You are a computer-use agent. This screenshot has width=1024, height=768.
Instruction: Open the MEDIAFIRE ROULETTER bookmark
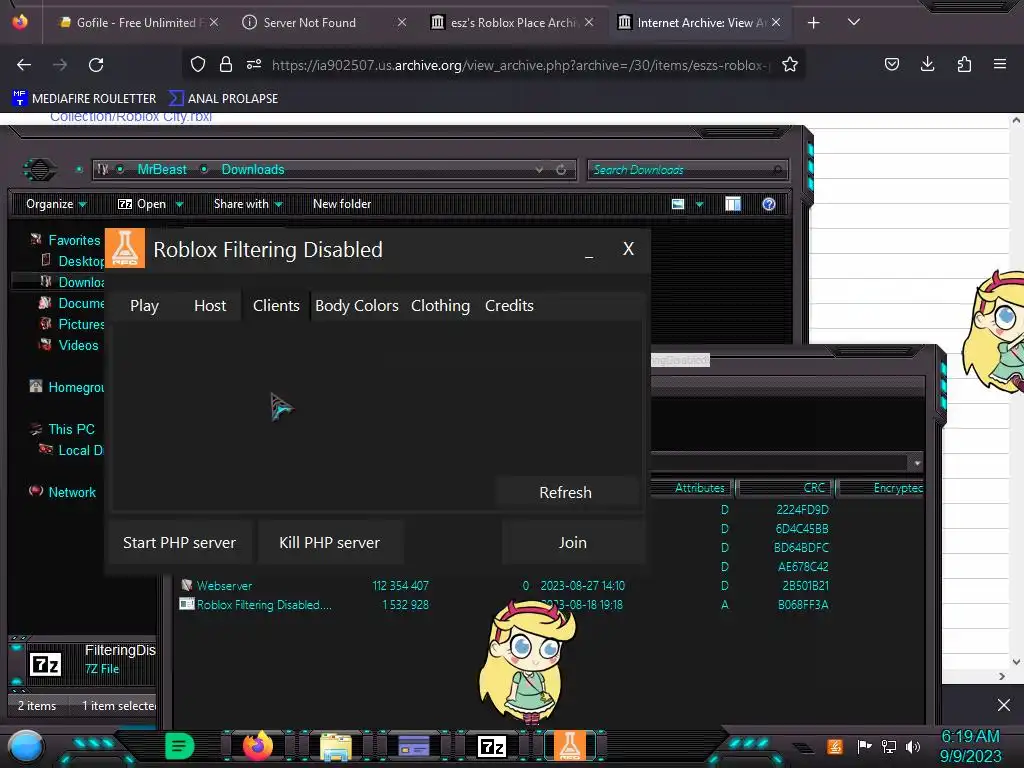click(84, 99)
